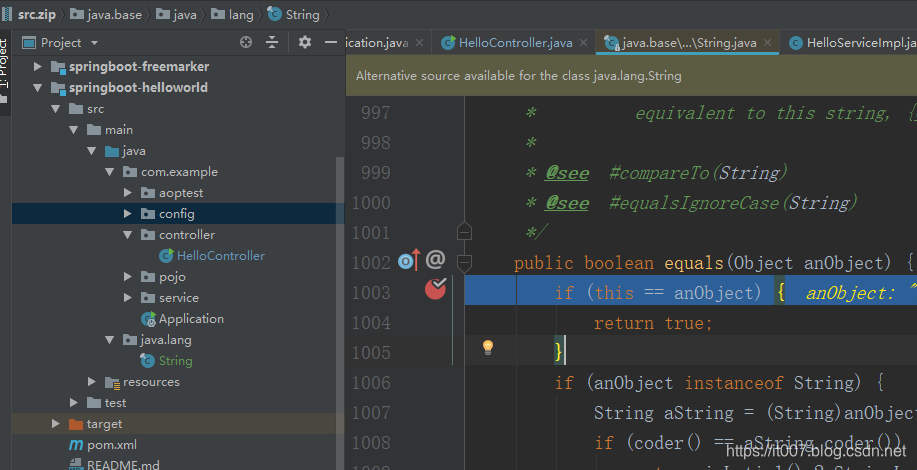Screen dimensions: 917x470
Task: Open Project panel settings gear
Action: [x=305, y=42]
